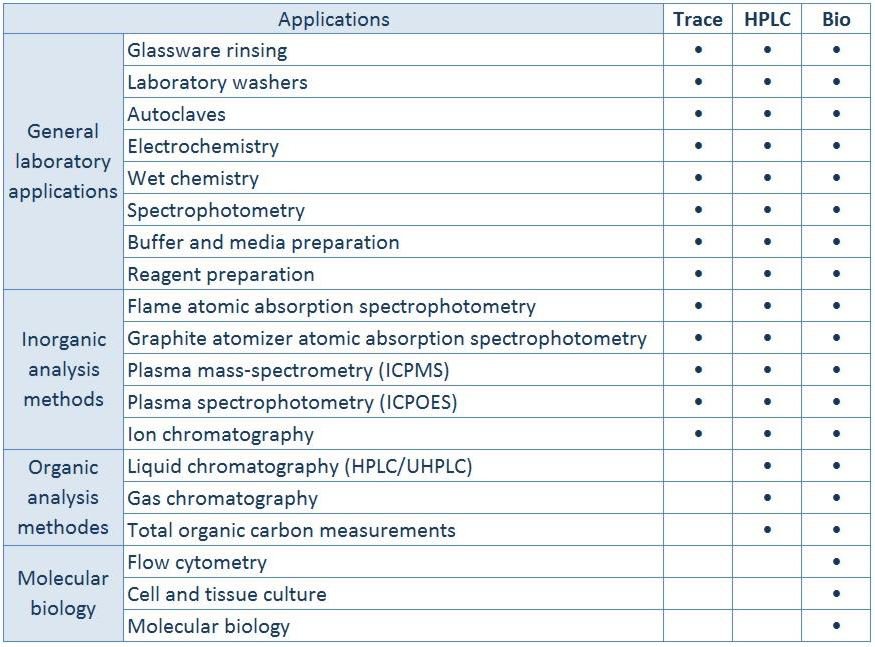This screenshot has width=875, height=647.
Task: Click the Autoclaves row label
Action: pyautogui.click(x=177, y=114)
